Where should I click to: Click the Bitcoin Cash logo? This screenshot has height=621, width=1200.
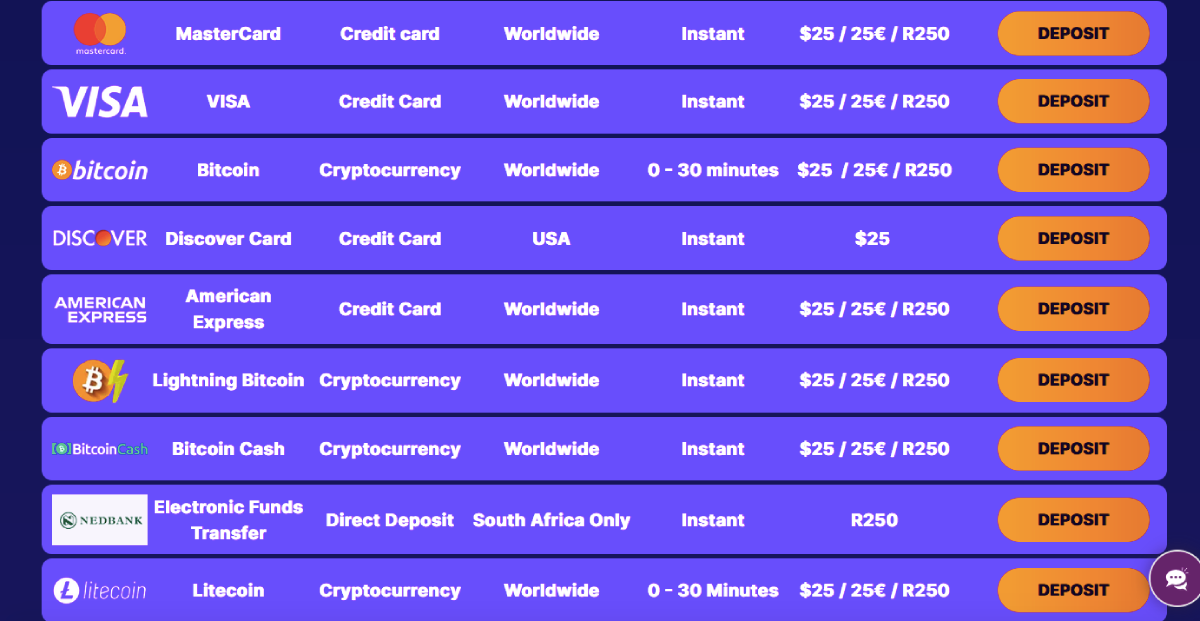tap(100, 449)
